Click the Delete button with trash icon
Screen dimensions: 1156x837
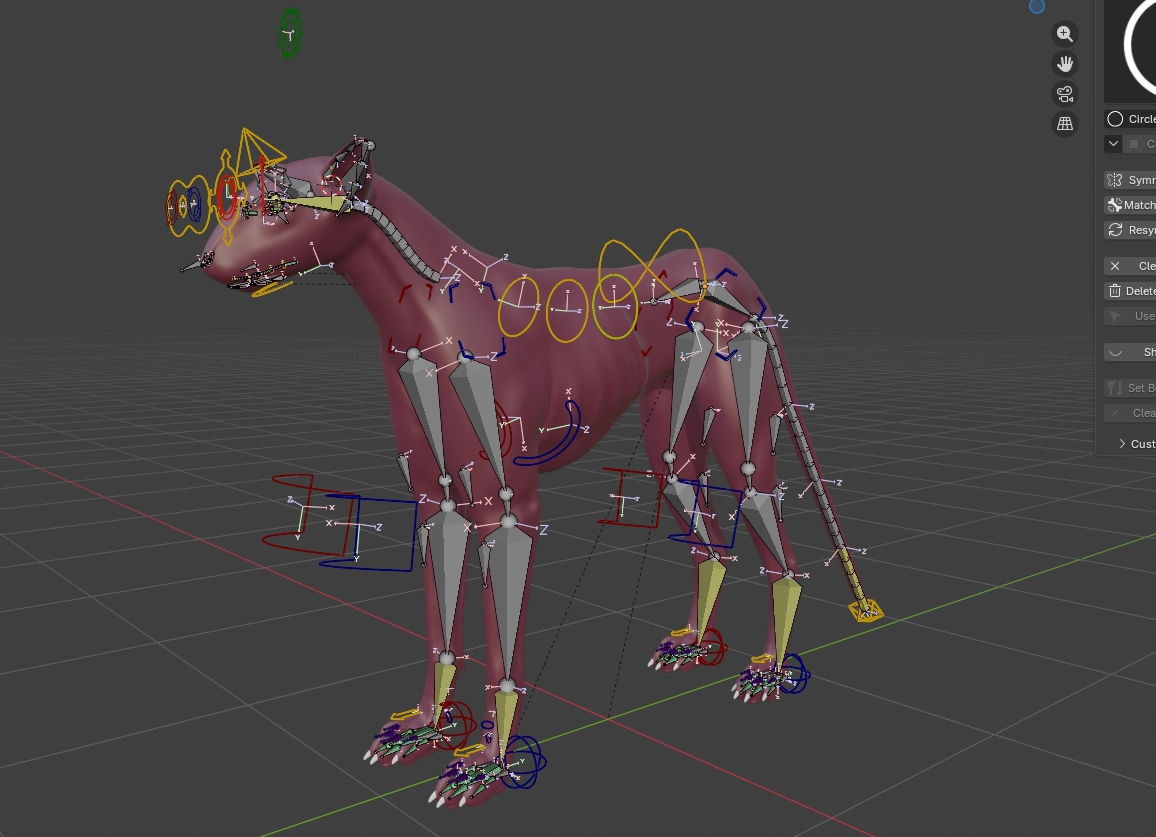click(1130, 291)
